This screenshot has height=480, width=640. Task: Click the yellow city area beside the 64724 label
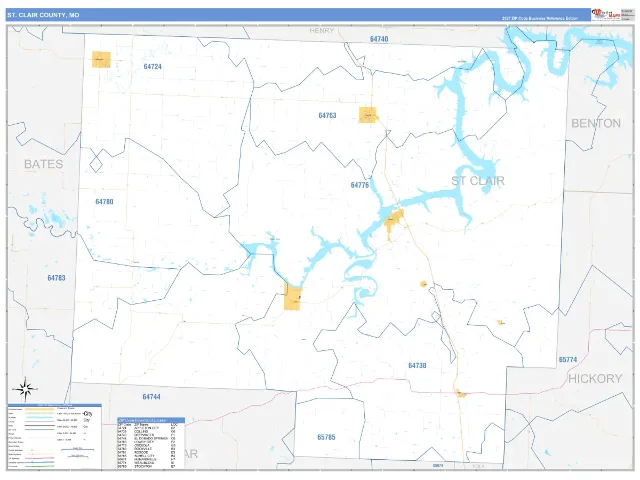(101, 60)
